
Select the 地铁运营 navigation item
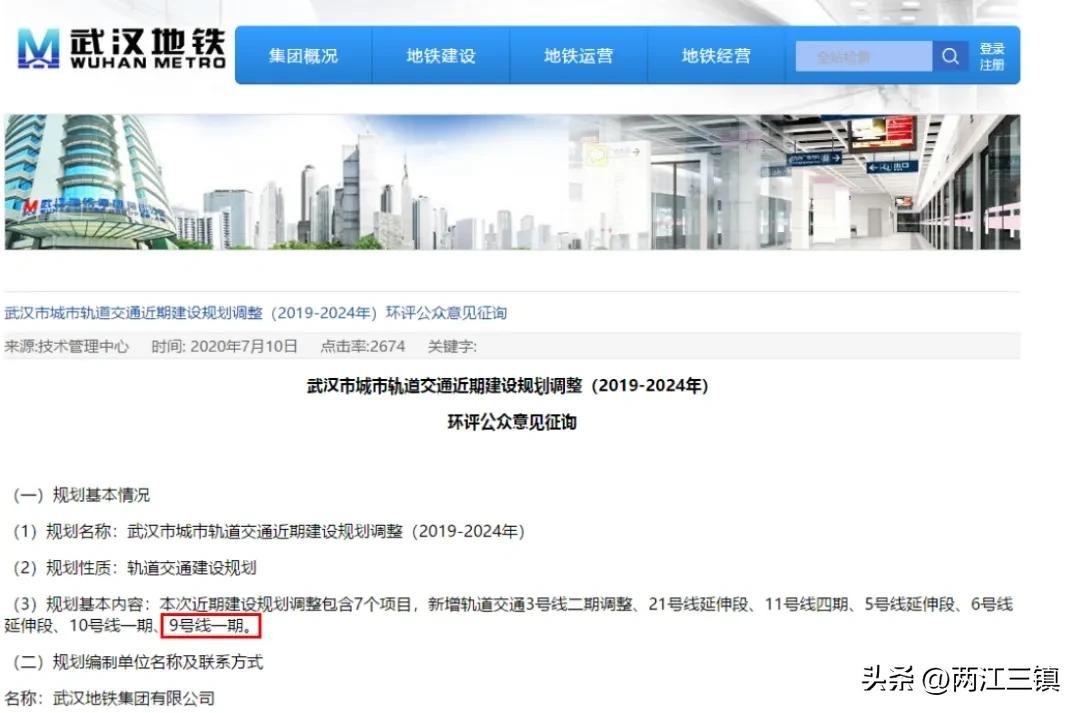[579, 56]
